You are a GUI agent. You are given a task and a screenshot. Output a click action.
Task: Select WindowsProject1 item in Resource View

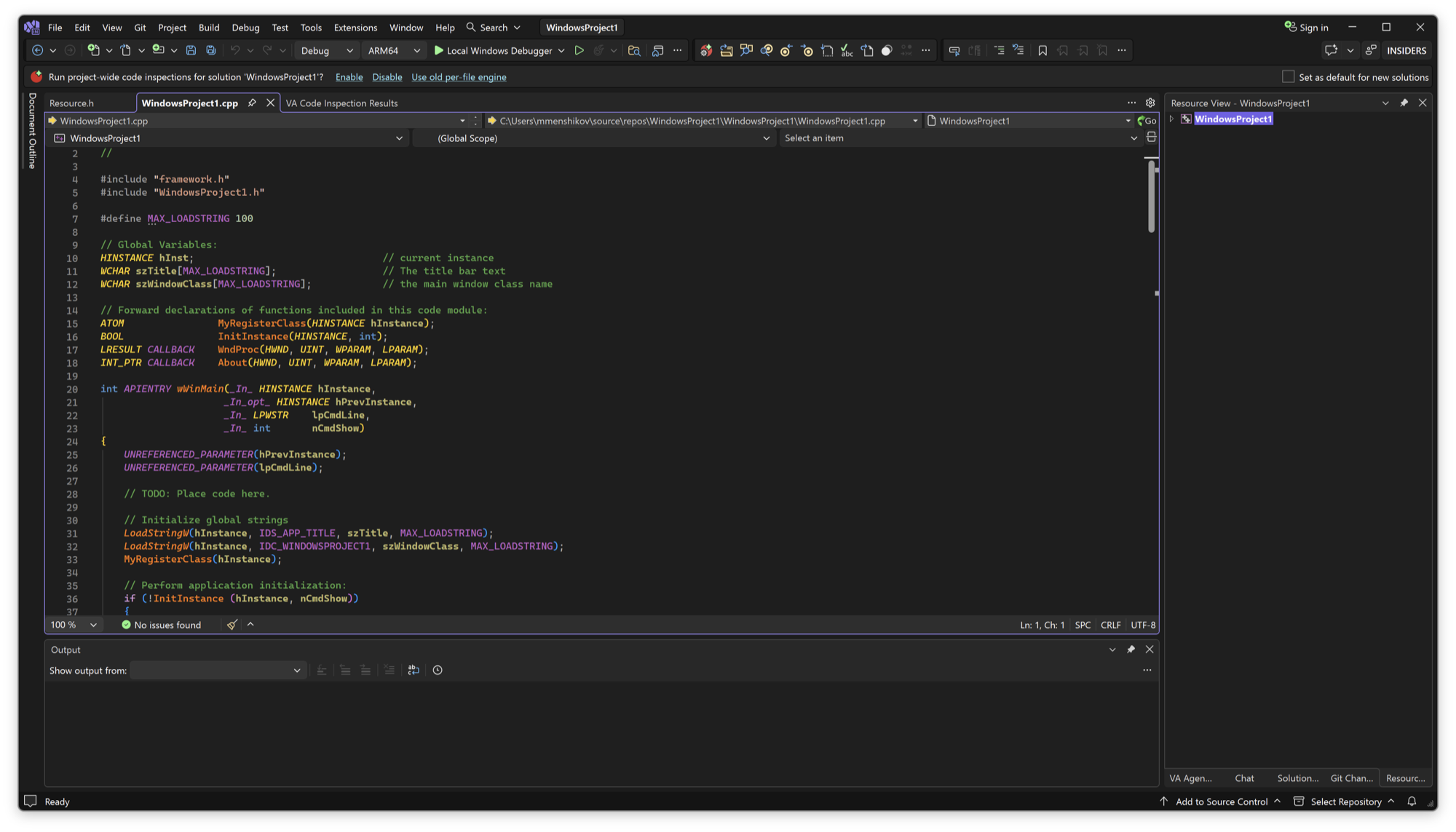[x=1233, y=119]
